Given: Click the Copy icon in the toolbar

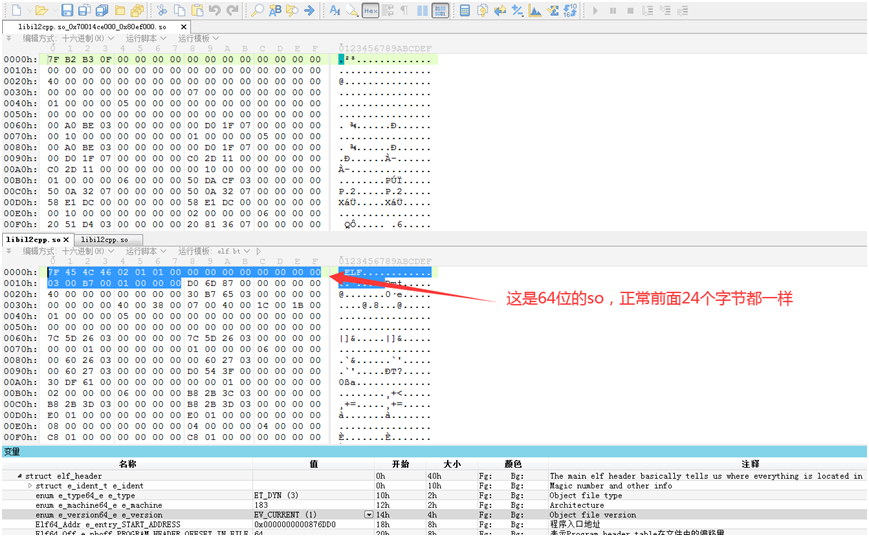Looking at the screenshot, I should click(180, 10).
